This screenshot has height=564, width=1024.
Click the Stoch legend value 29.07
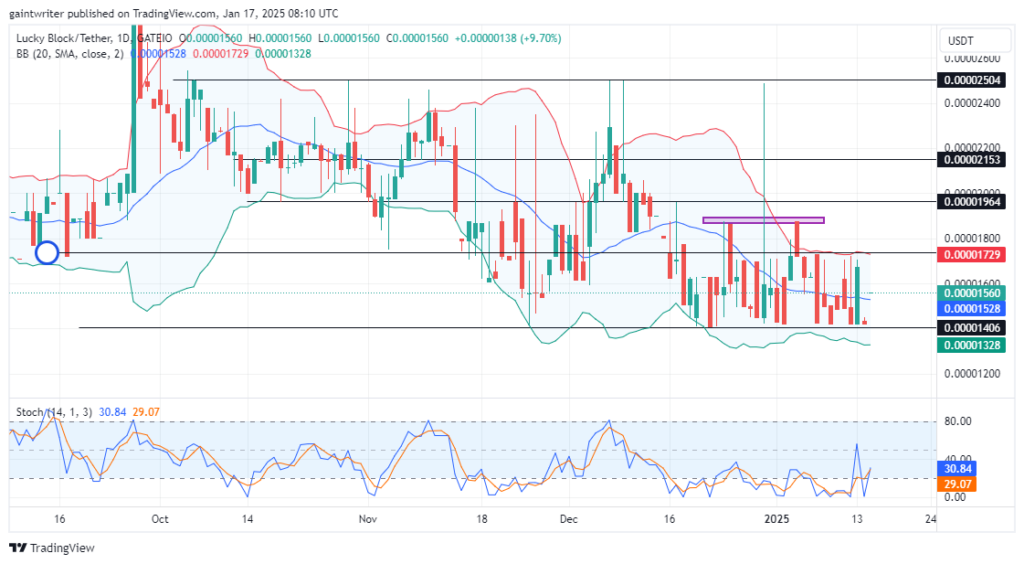146,412
